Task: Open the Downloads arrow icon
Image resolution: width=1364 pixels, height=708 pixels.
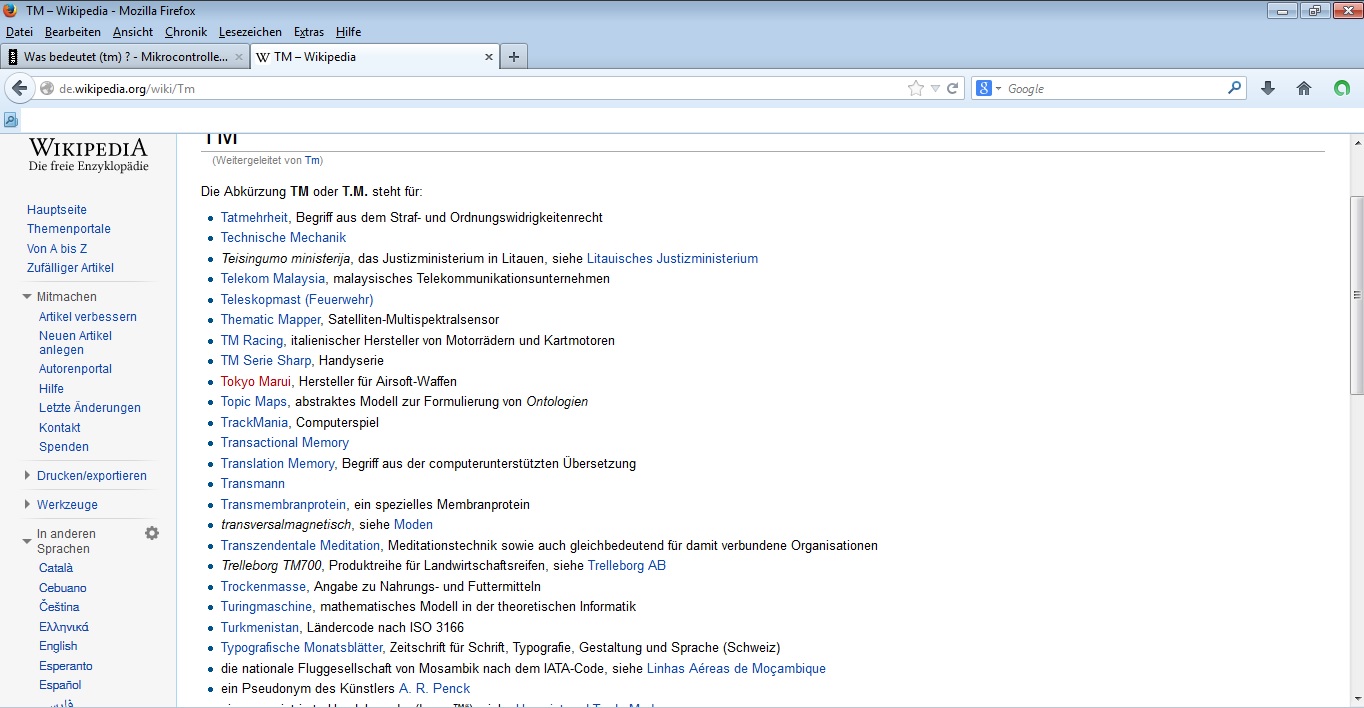Action: click(1268, 88)
